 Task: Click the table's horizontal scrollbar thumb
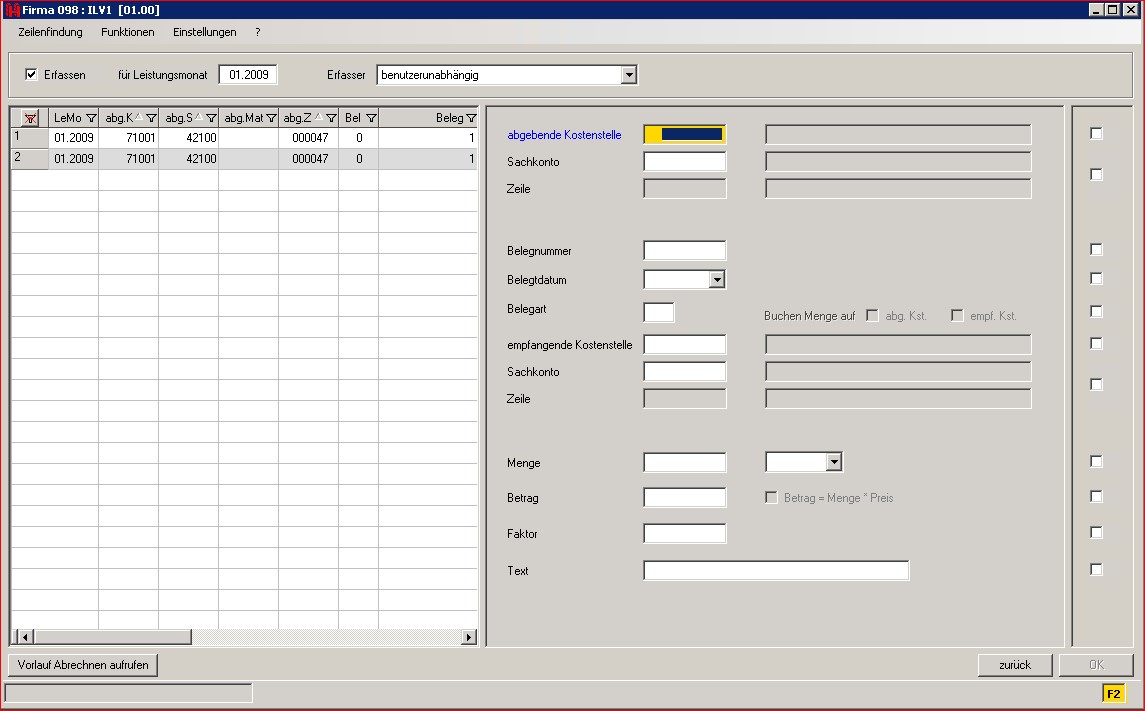[x=112, y=637]
